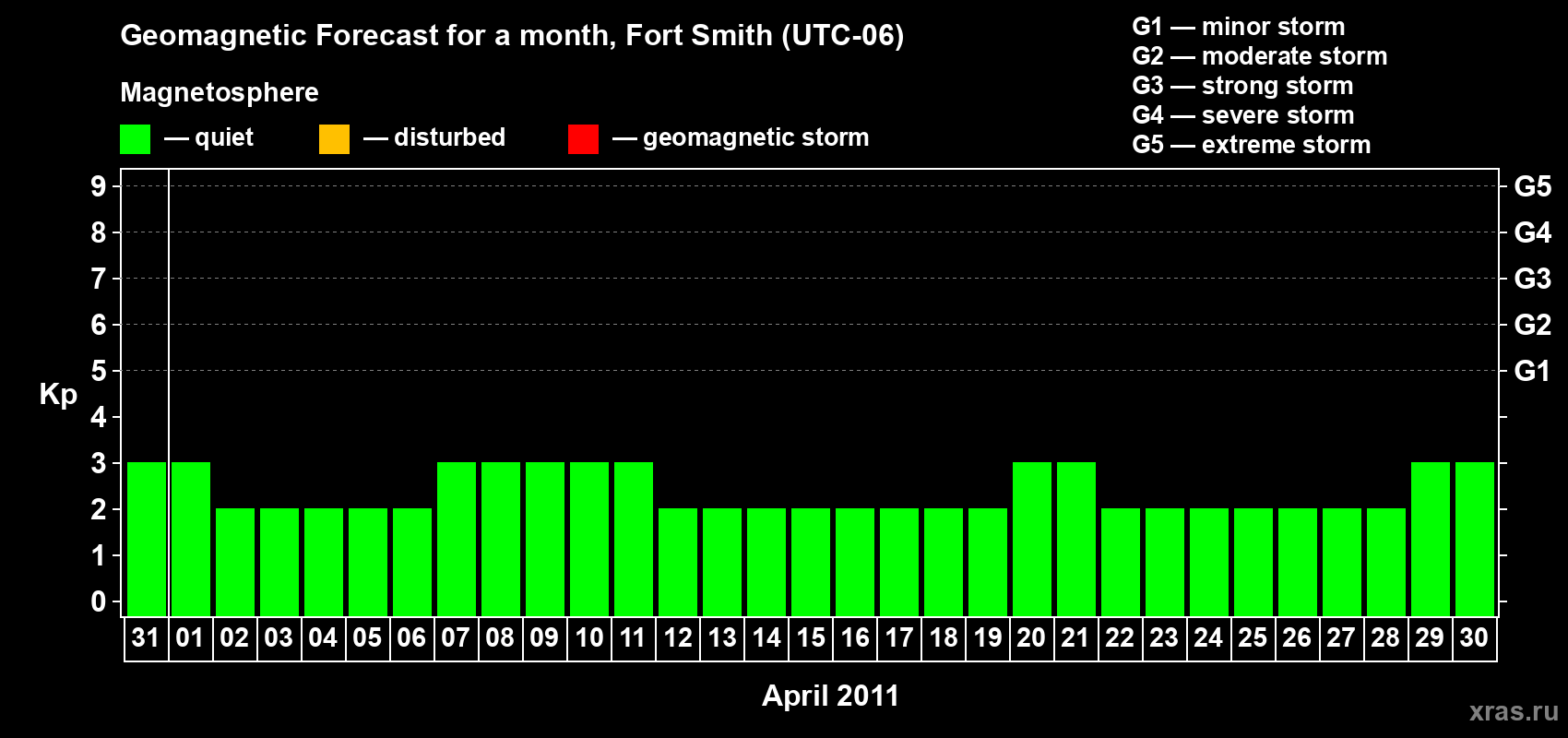This screenshot has width=1568, height=738.
Task: Click the 'geomagnetic storm' legend label
Action: pos(755,138)
